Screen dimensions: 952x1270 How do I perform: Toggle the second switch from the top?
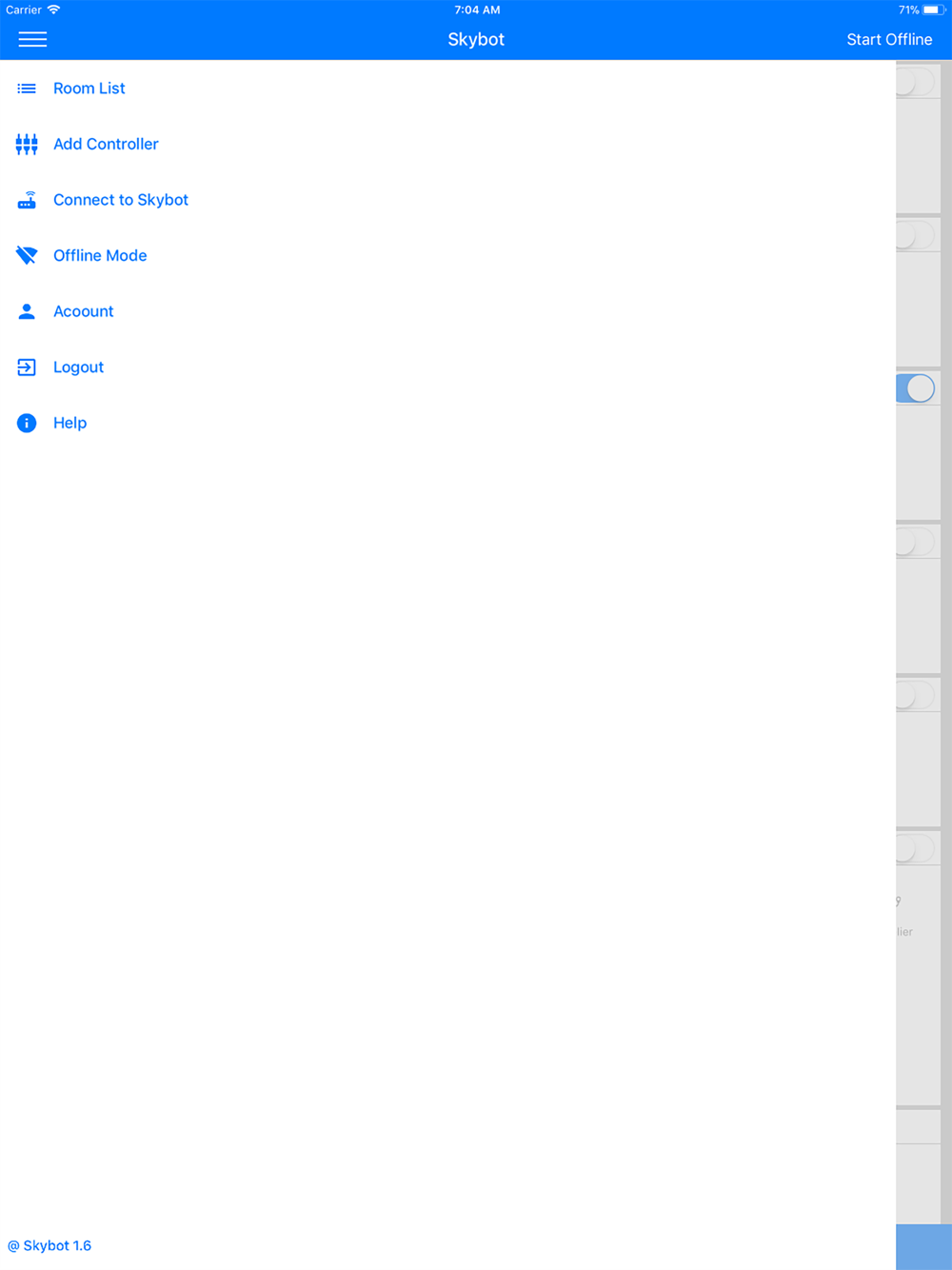click(916, 235)
